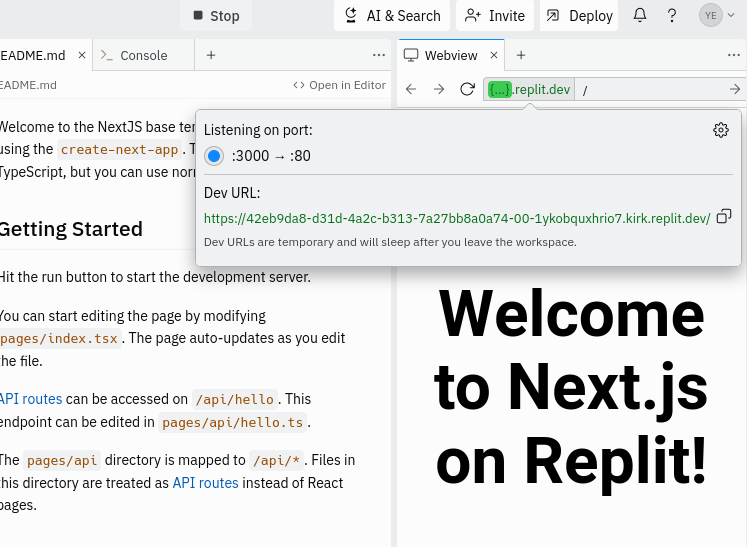This screenshot has height=547, width=747.
Task: Add a new tab in left pane
Action: 211,55
